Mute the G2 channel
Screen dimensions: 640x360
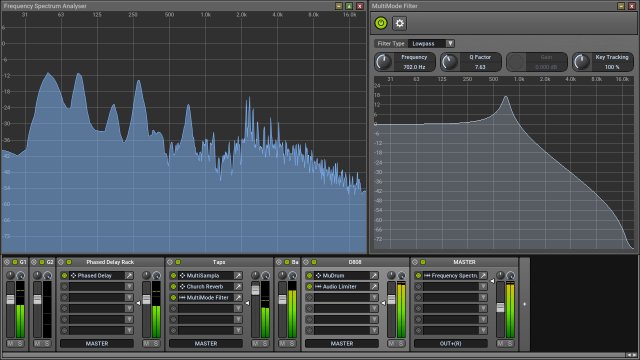[x=38, y=344]
